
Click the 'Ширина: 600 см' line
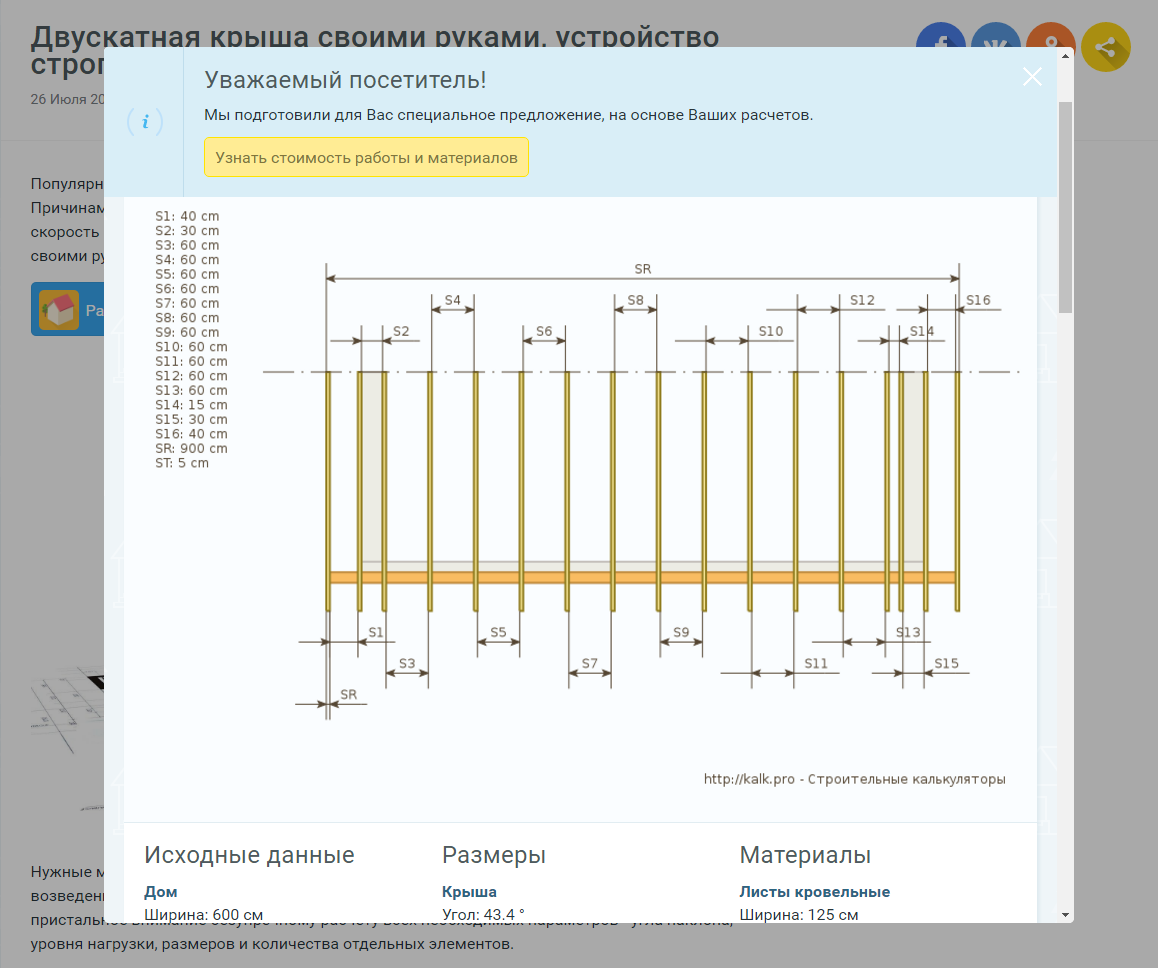click(203, 914)
